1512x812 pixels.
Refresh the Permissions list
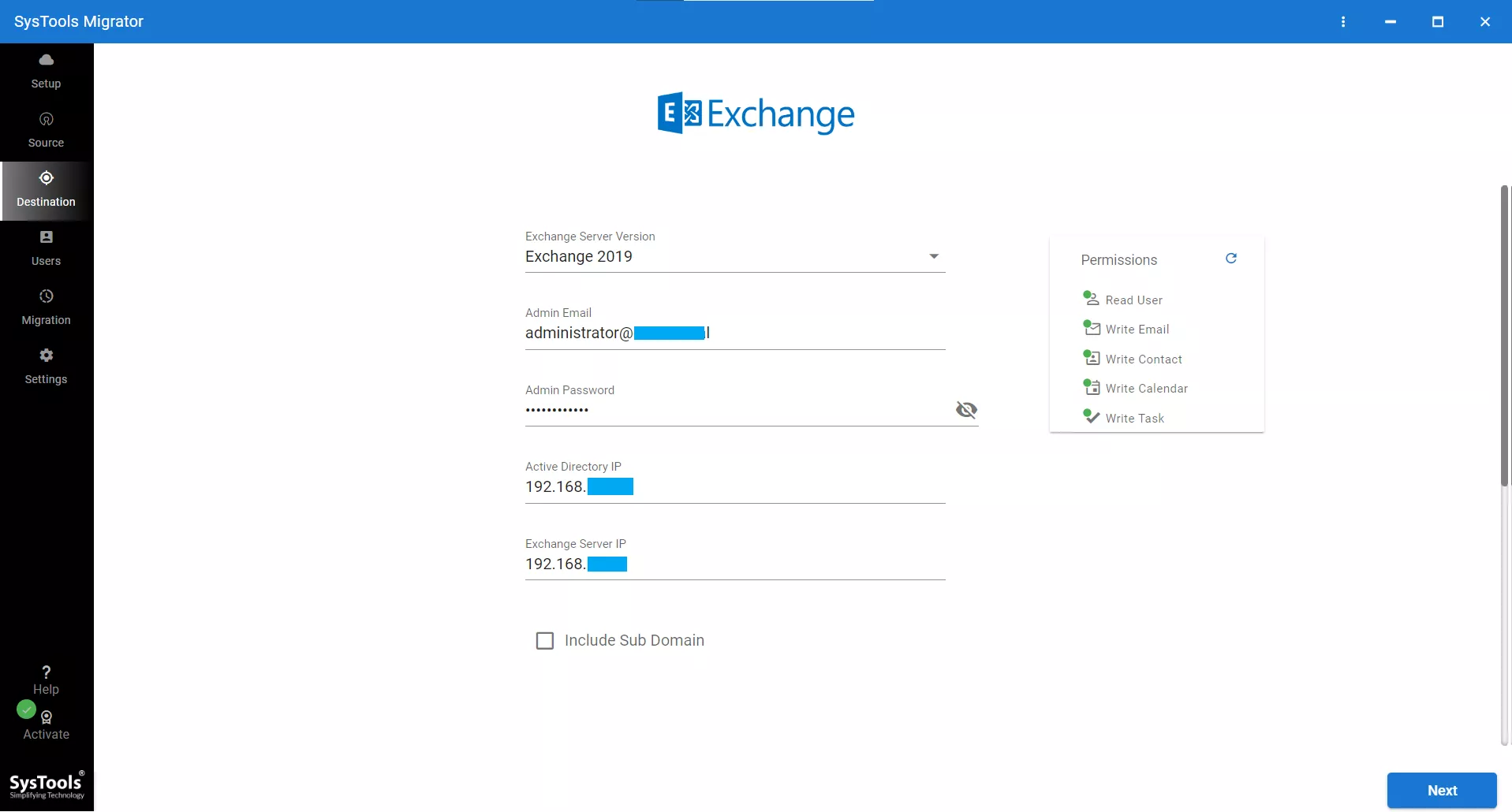tap(1231, 259)
